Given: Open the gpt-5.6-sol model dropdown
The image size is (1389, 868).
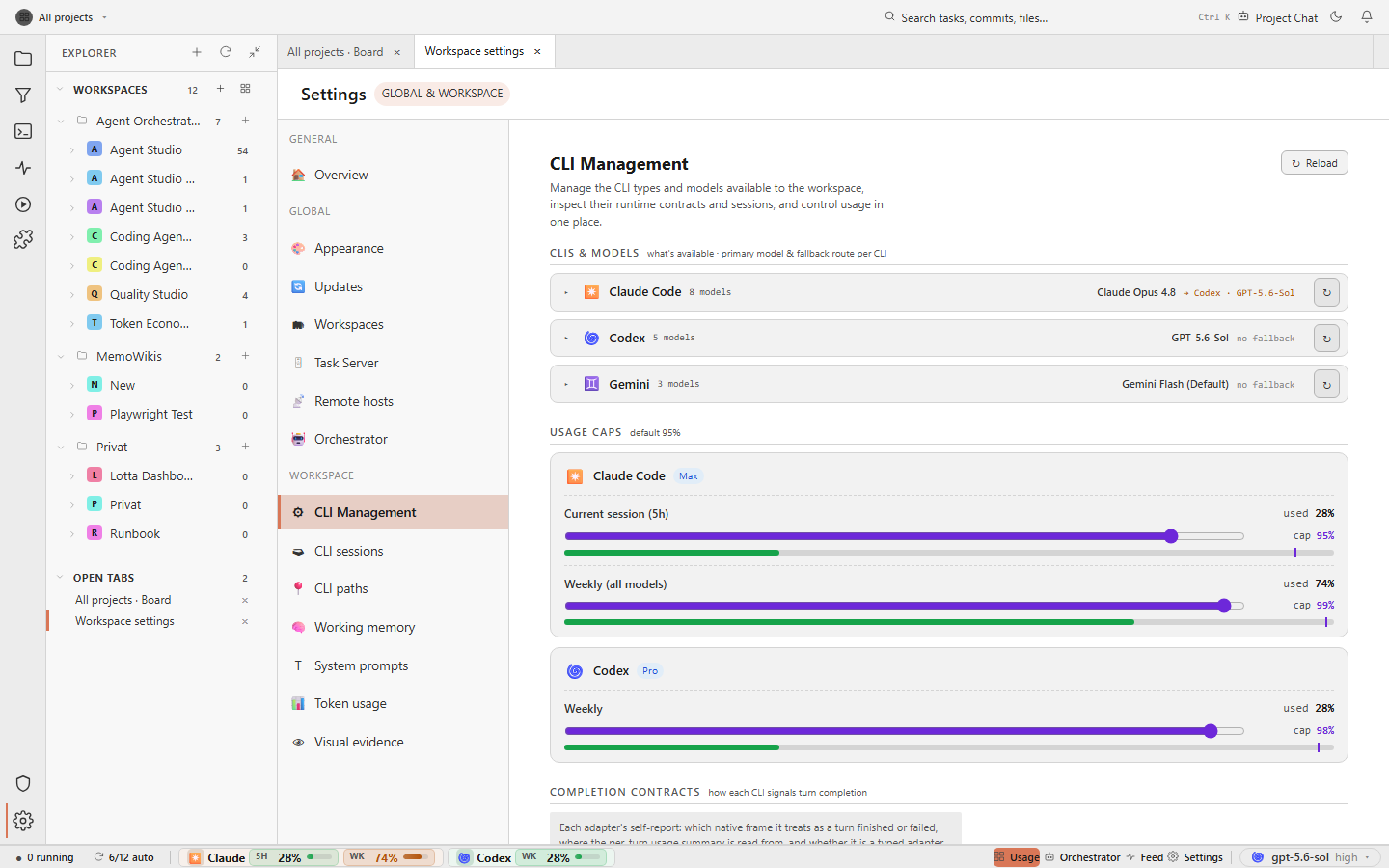Looking at the screenshot, I should point(1311,857).
